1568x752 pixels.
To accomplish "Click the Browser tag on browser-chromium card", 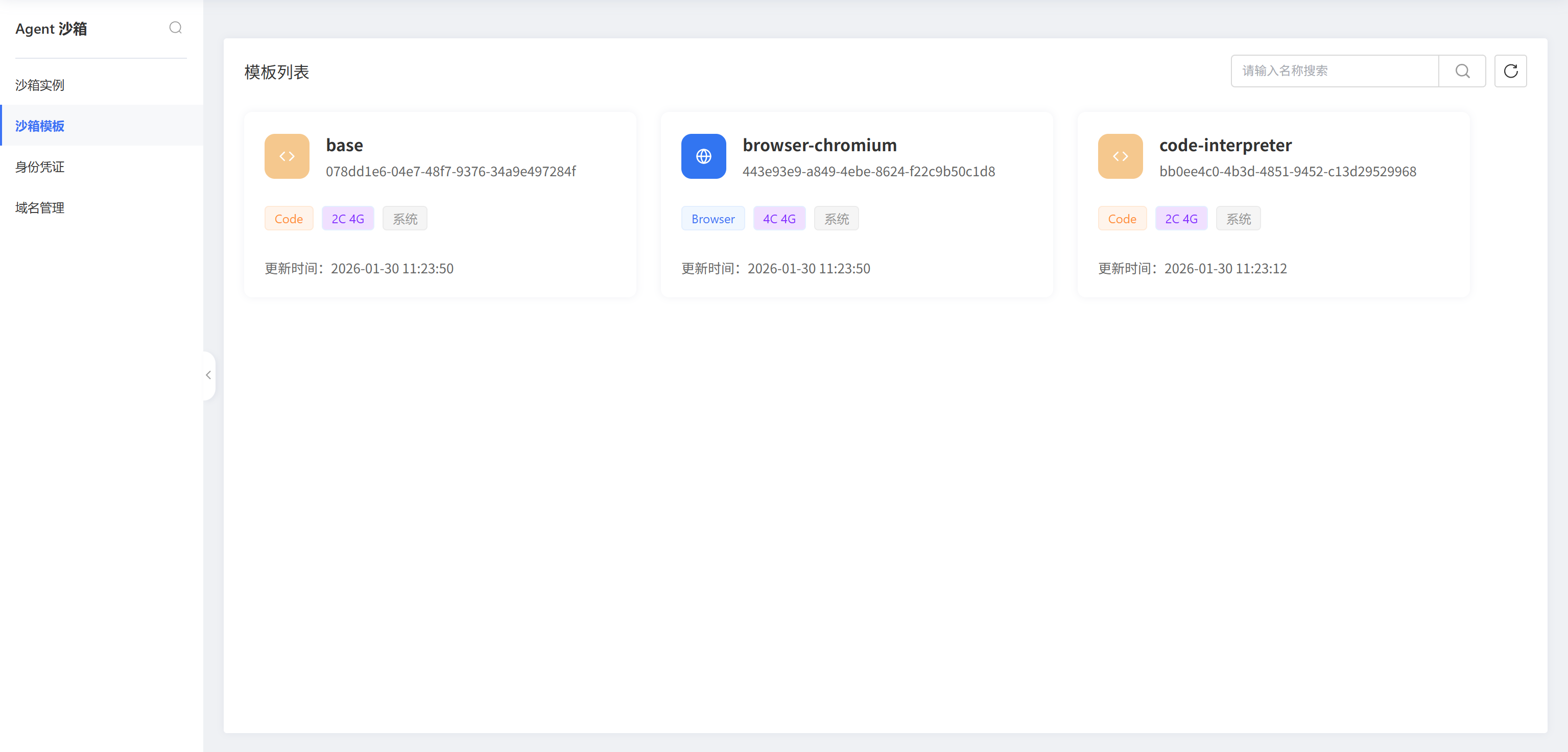I will click(x=713, y=219).
